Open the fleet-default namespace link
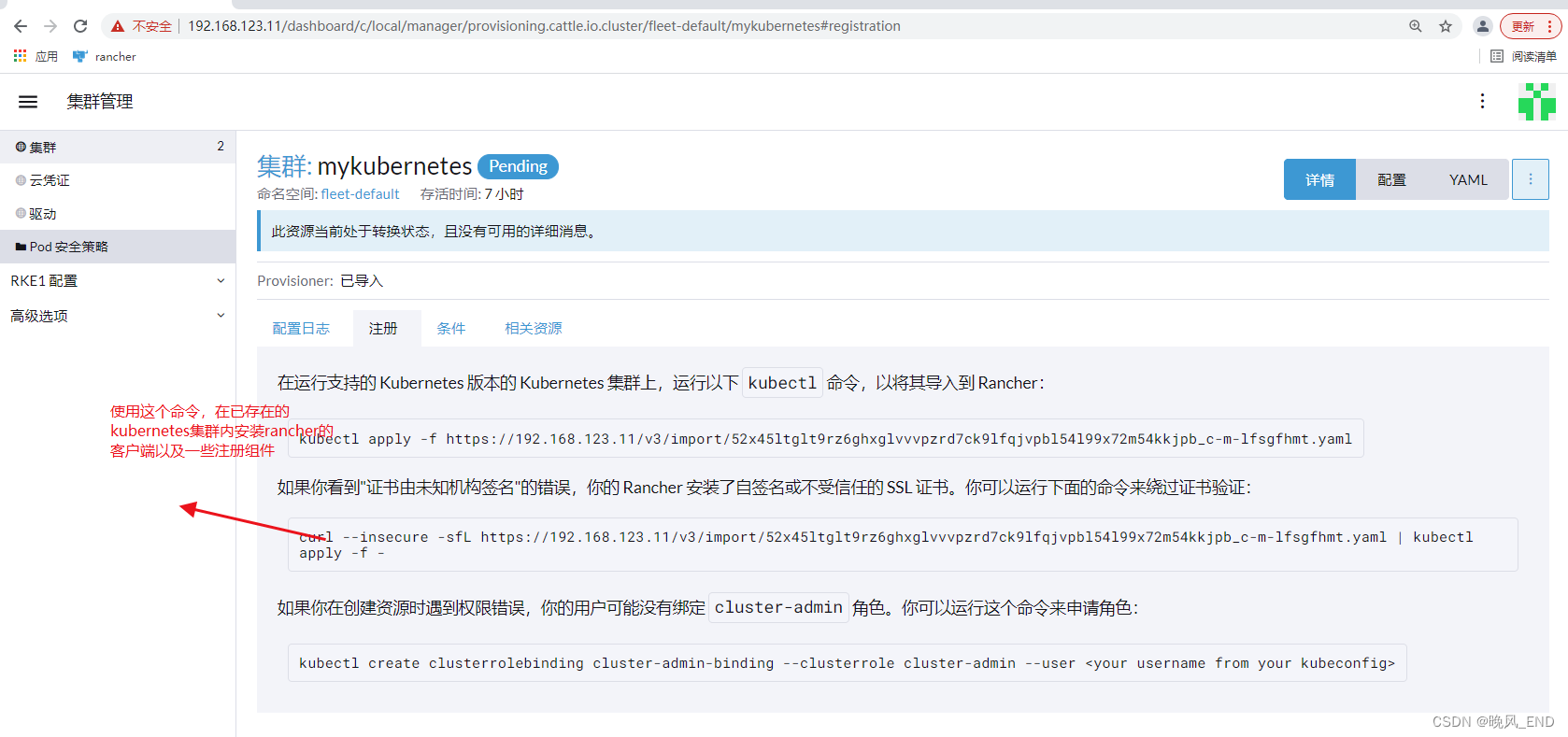 (360, 194)
